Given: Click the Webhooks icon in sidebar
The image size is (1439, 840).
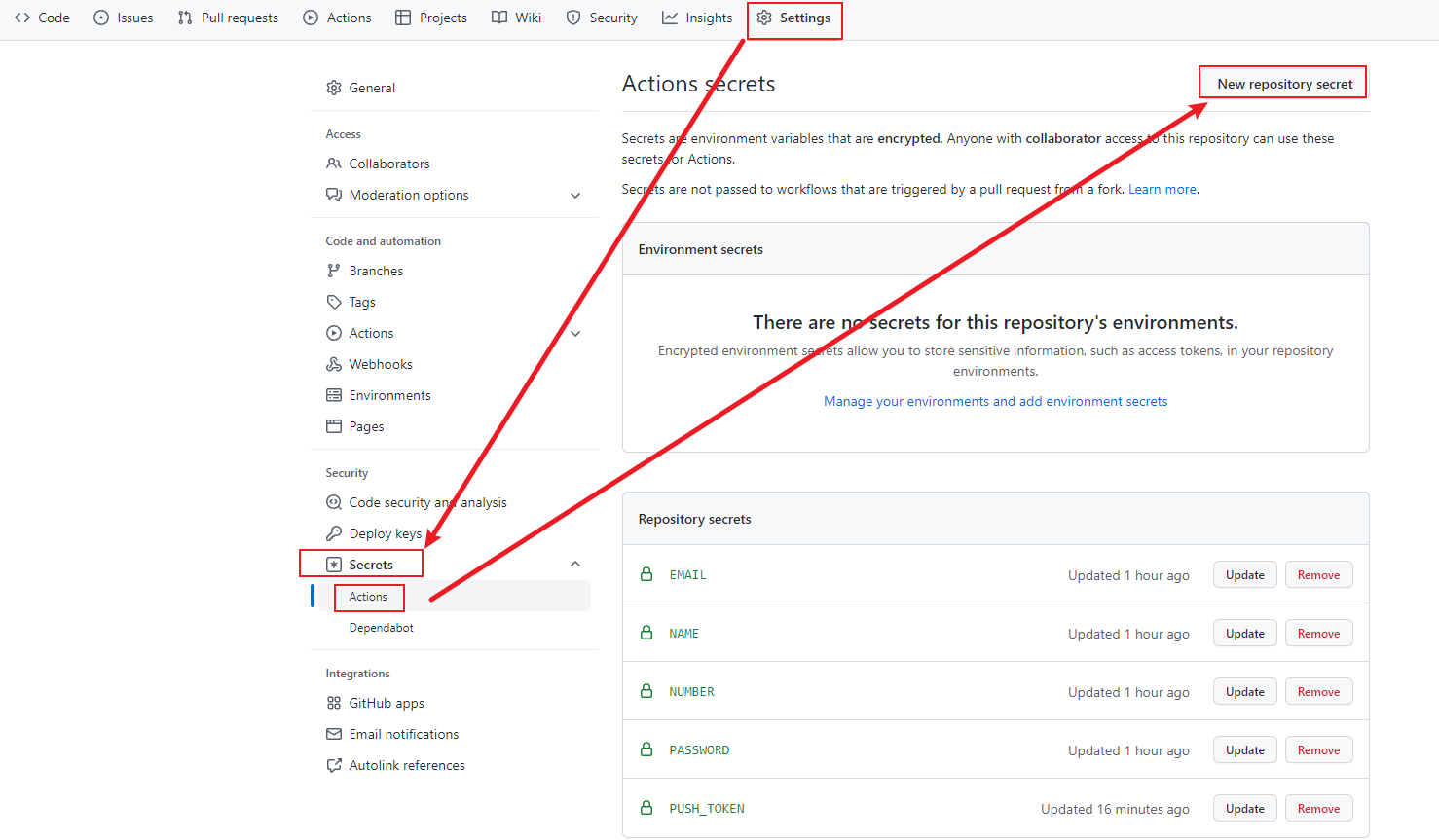Looking at the screenshot, I should [334, 364].
